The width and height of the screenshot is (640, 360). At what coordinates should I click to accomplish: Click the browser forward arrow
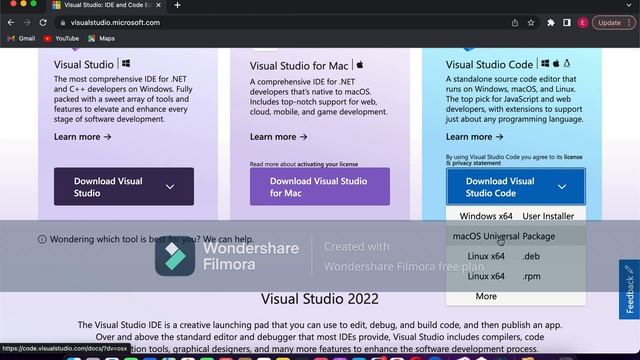tap(27, 23)
